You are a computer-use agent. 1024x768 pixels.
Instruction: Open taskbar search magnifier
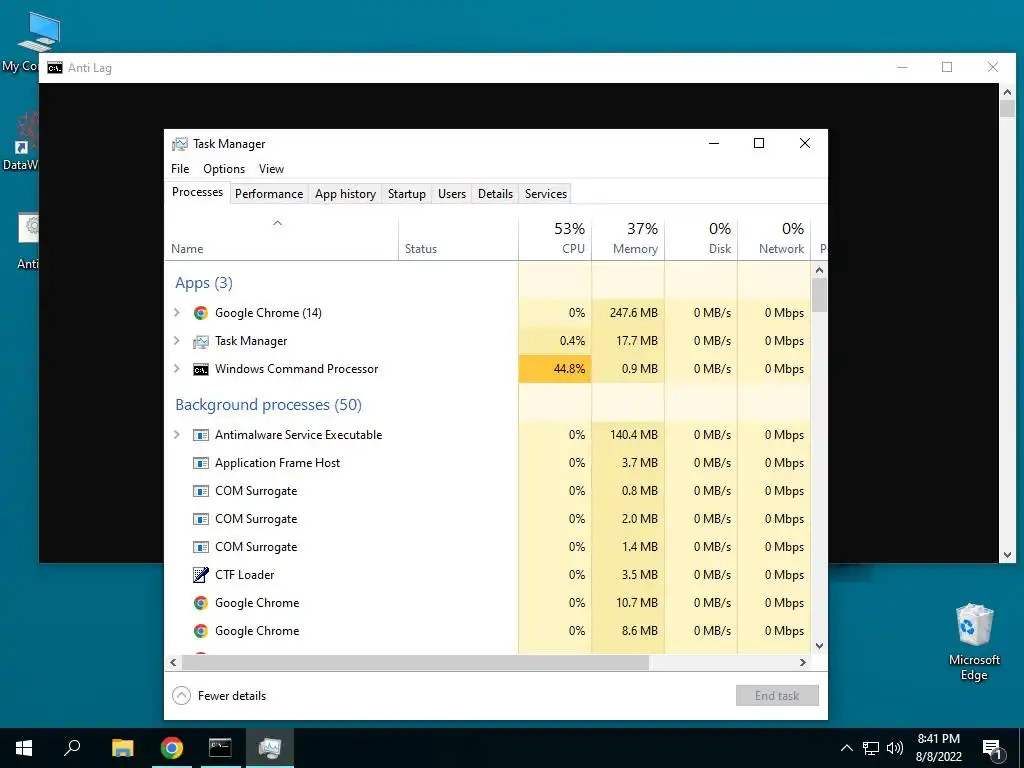72,748
